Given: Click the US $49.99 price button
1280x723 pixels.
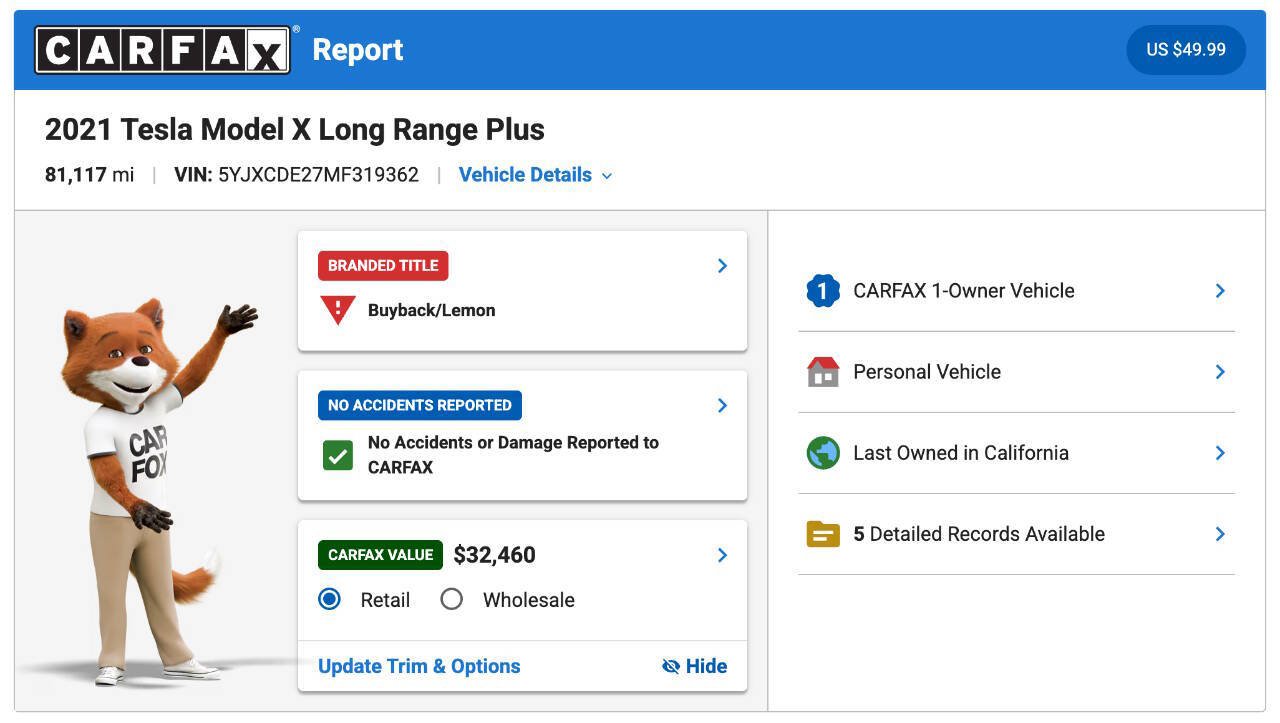Looking at the screenshot, I should pos(1186,50).
